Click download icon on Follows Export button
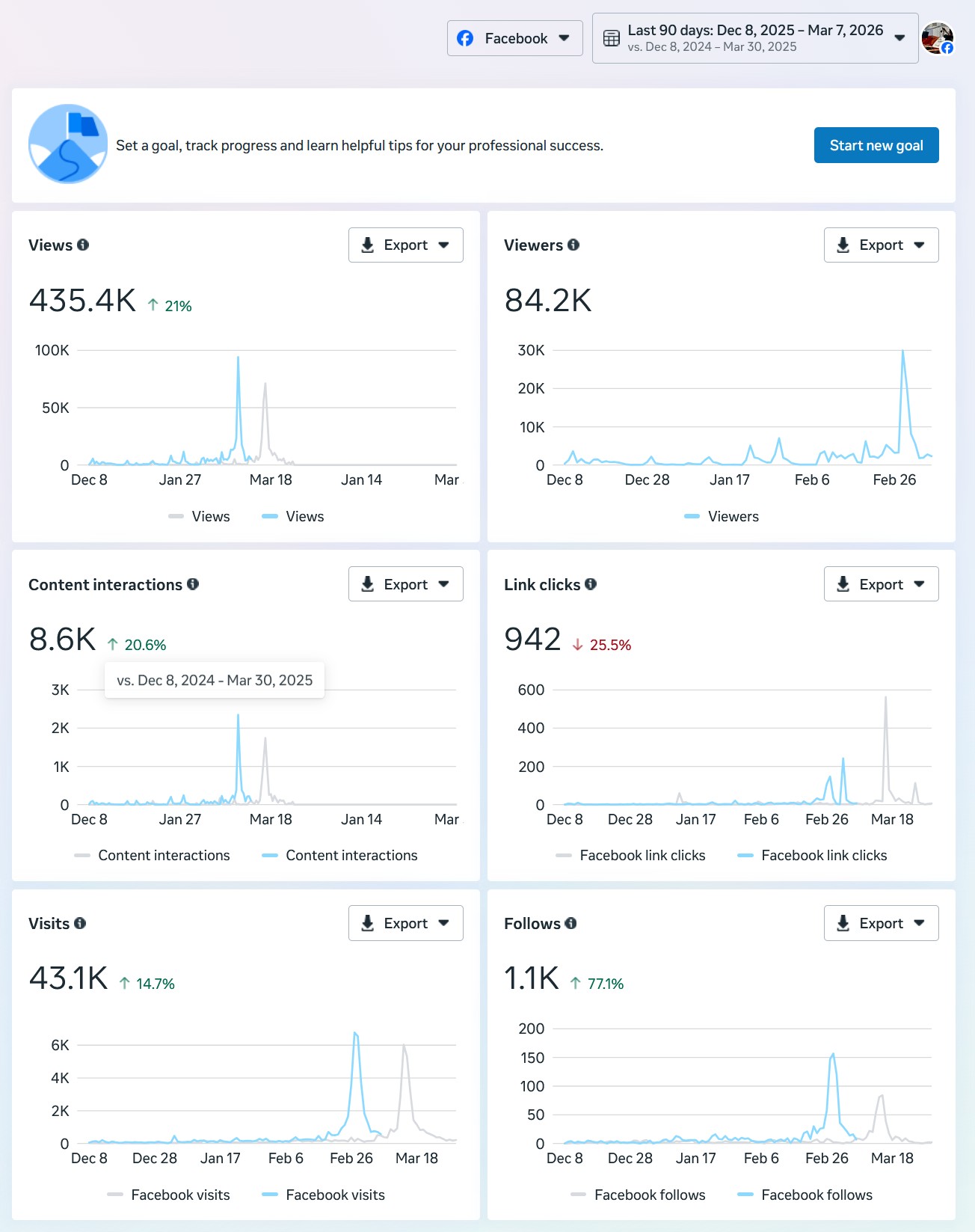The height and width of the screenshot is (1232, 975). tap(843, 923)
